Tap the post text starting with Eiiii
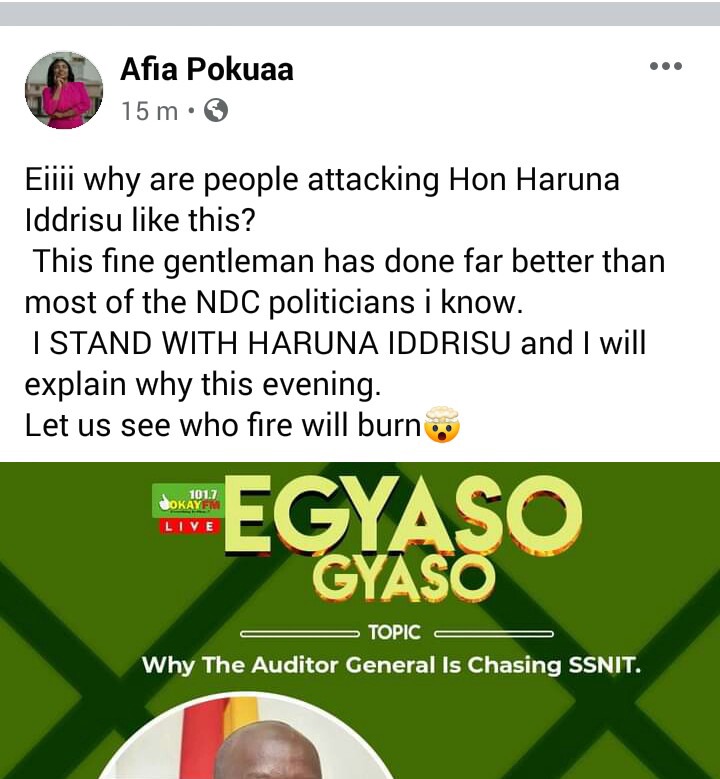The height and width of the screenshot is (779, 720). (x=322, y=200)
